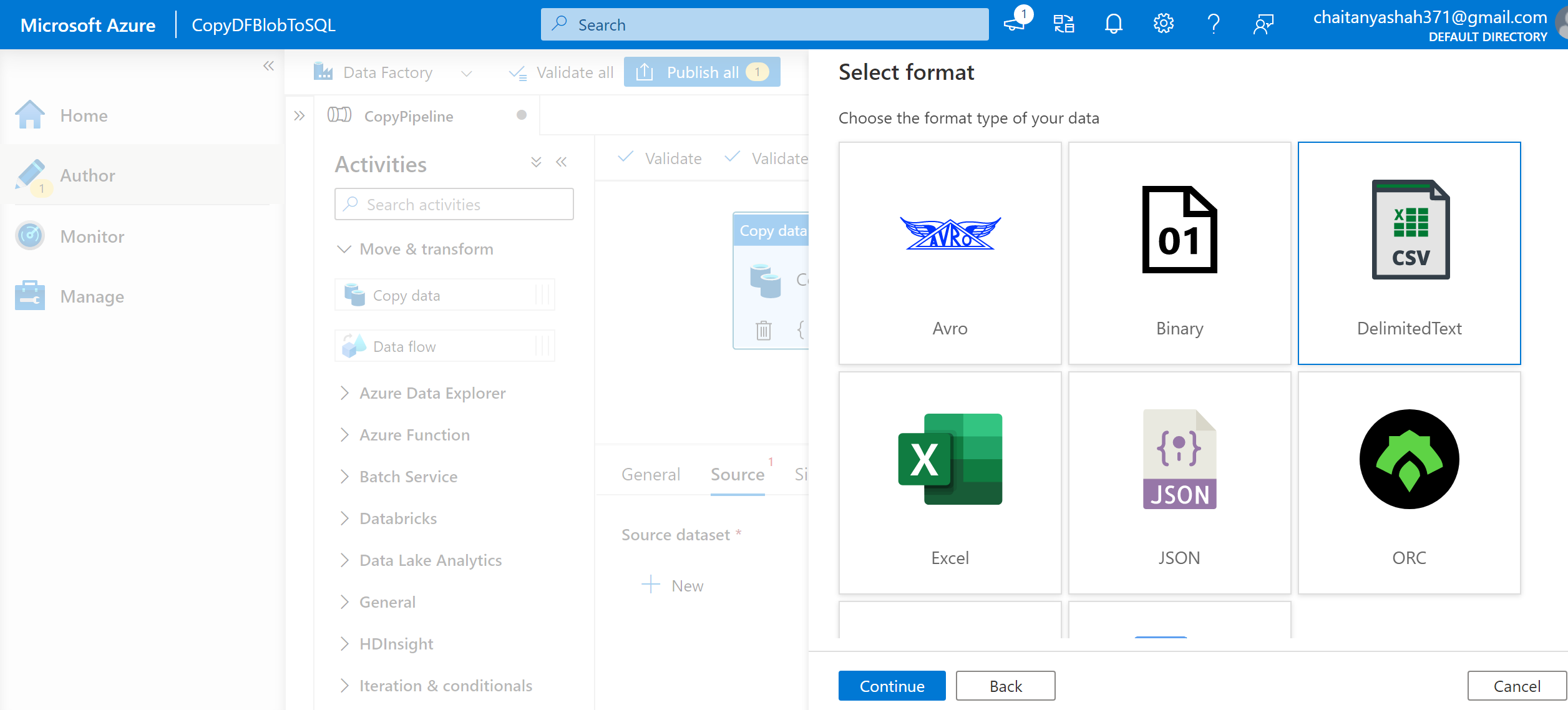Click the Data Factory icon
The height and width of the screenshot is (710, 1568).
point(323,72)
